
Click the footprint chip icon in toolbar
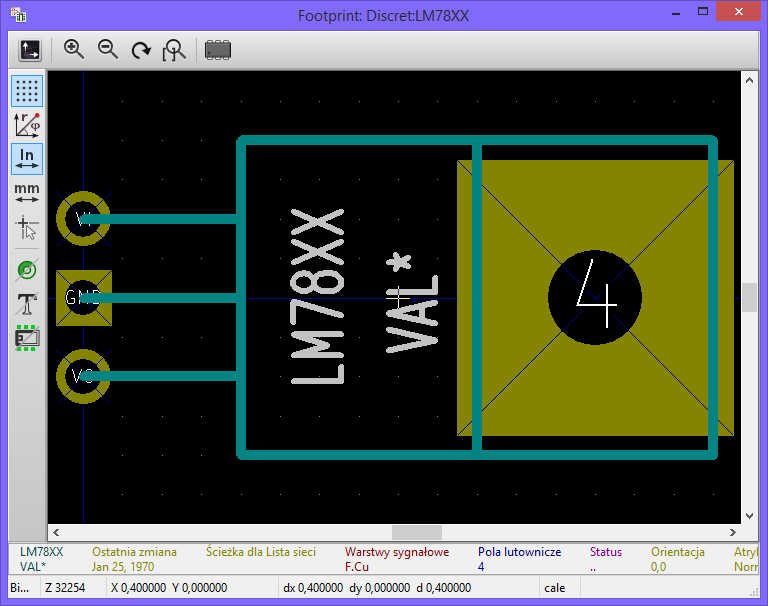point(218,50)
